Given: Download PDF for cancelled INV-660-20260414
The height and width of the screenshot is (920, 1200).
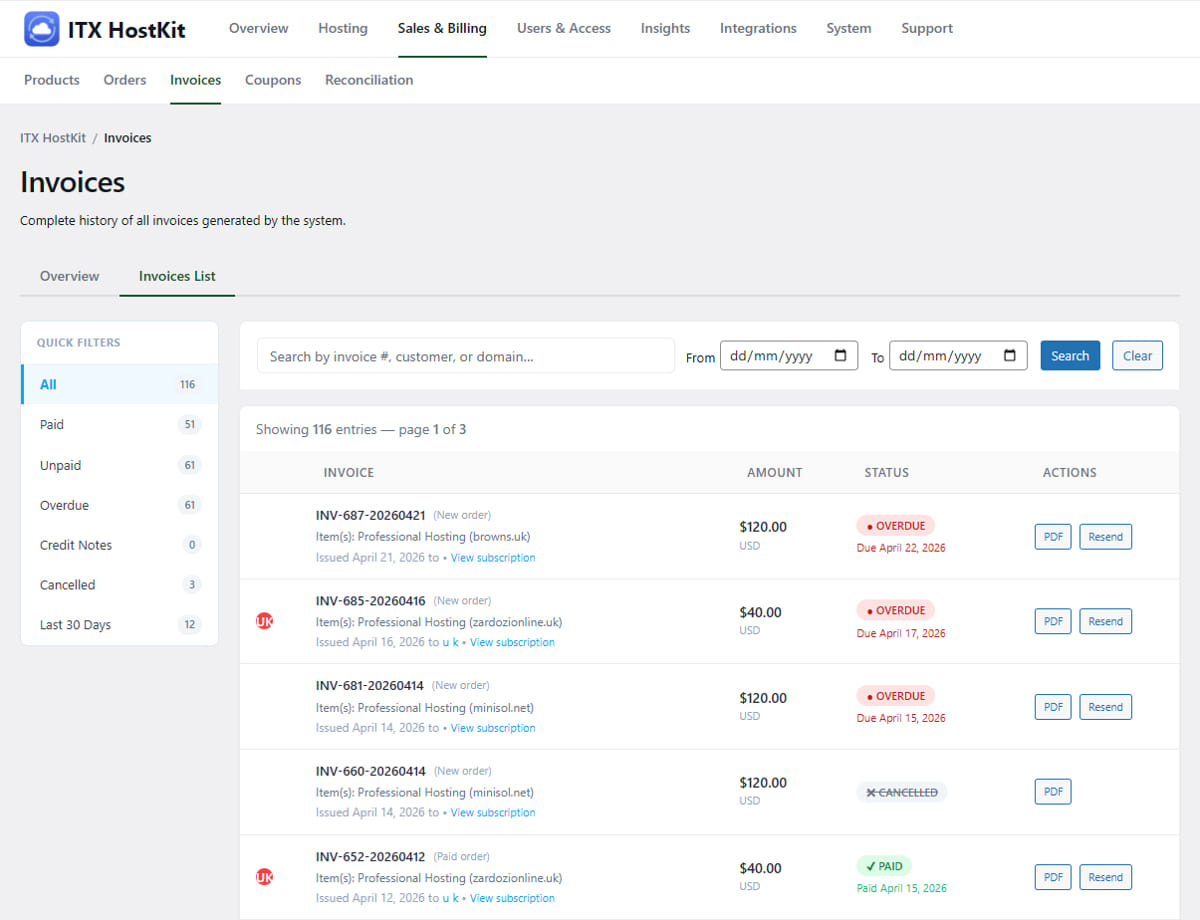Looking at the screenshot, I should (x=1053, y=792).
